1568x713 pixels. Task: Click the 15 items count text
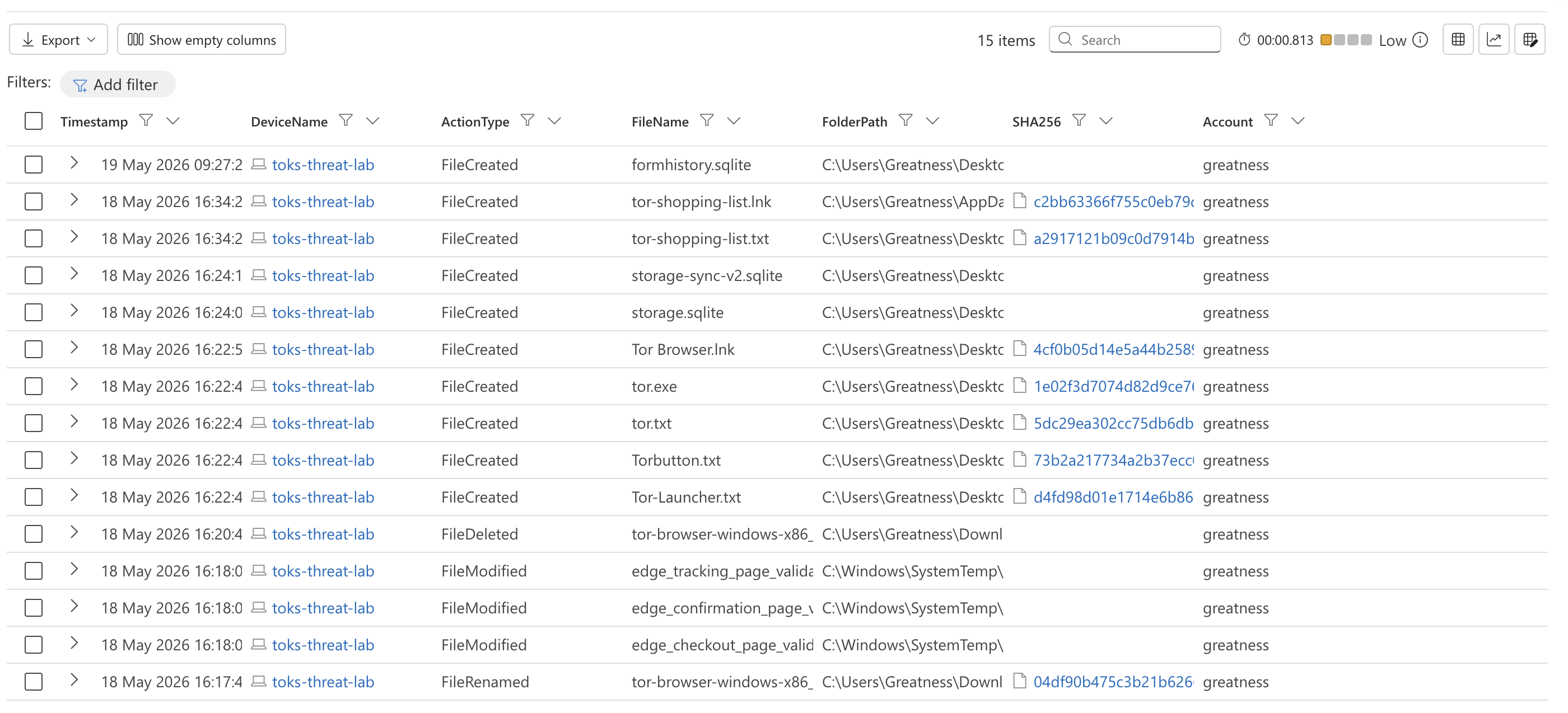(x=1006, y=40)
